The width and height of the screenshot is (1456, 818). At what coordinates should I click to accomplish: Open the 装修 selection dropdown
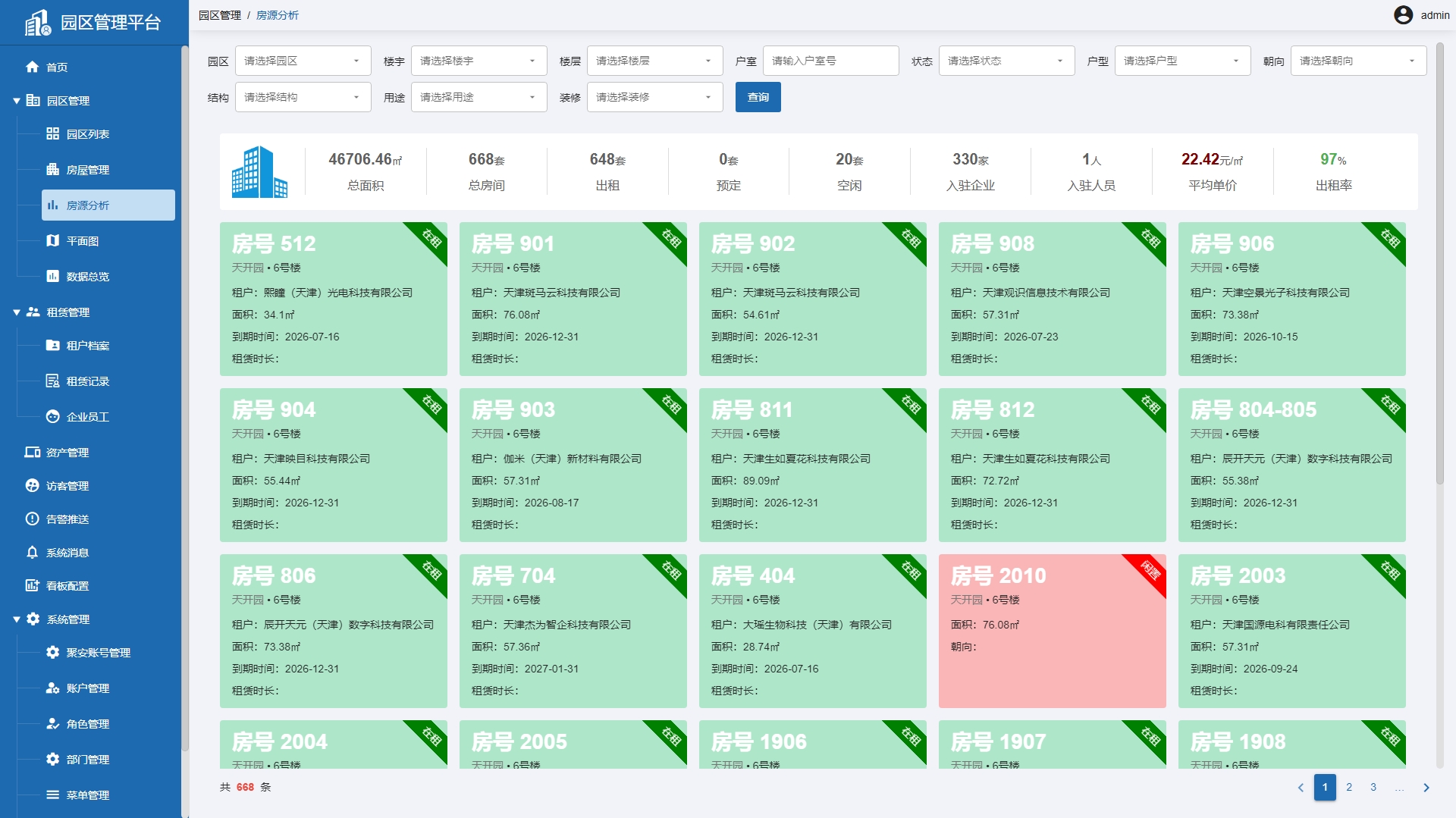[654, 97]
